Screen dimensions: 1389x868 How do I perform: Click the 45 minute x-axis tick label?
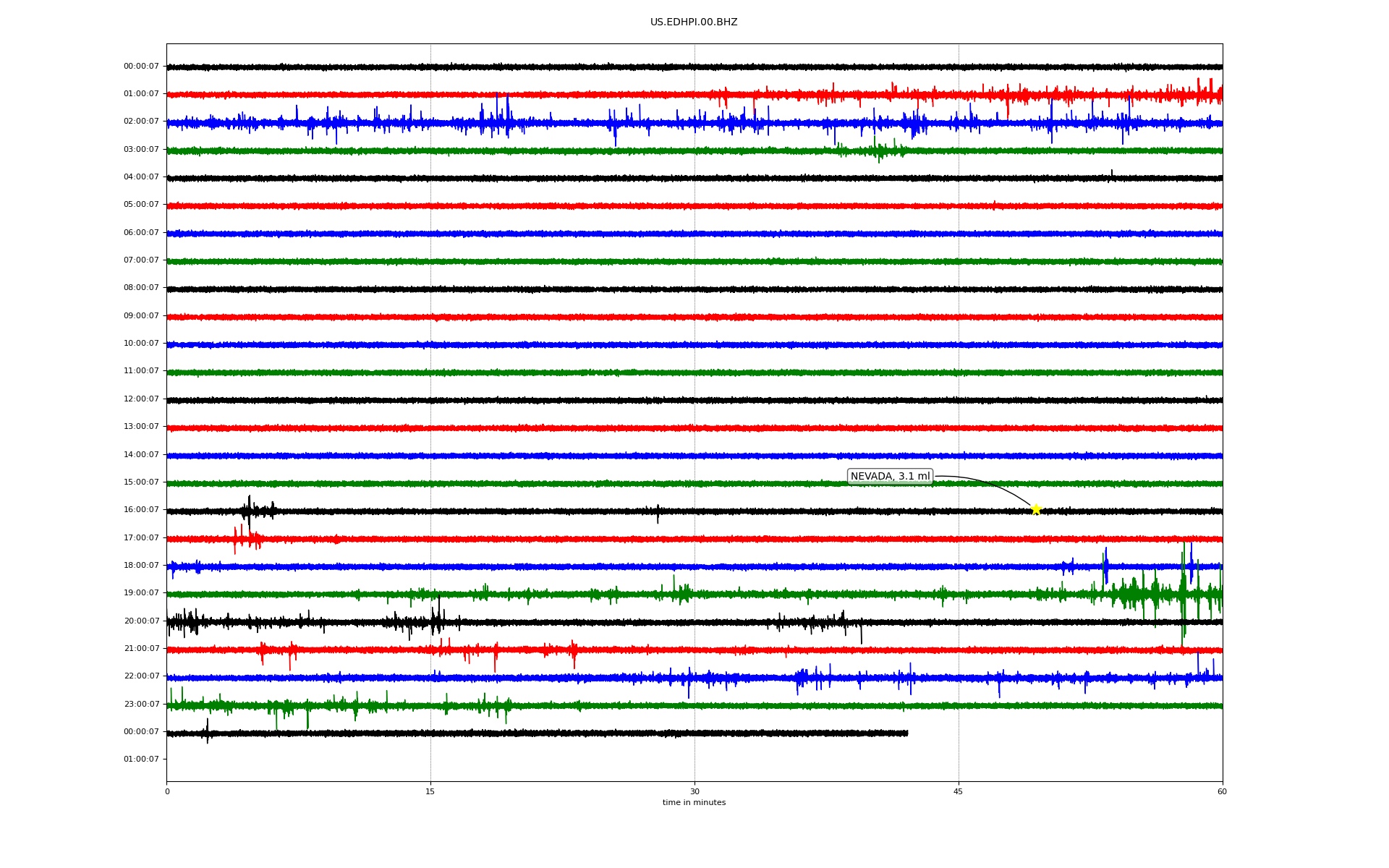pos(958,791)
